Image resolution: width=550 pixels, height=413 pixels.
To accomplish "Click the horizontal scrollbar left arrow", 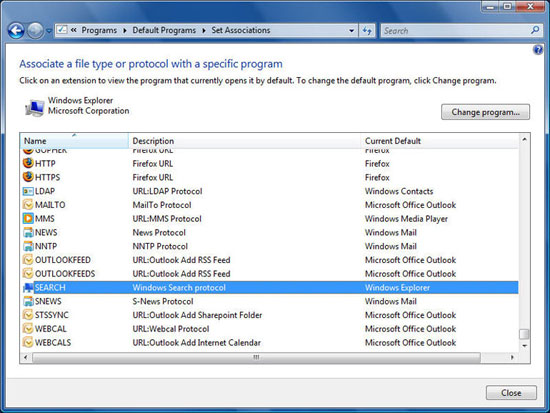I will [x=25, y=357].
